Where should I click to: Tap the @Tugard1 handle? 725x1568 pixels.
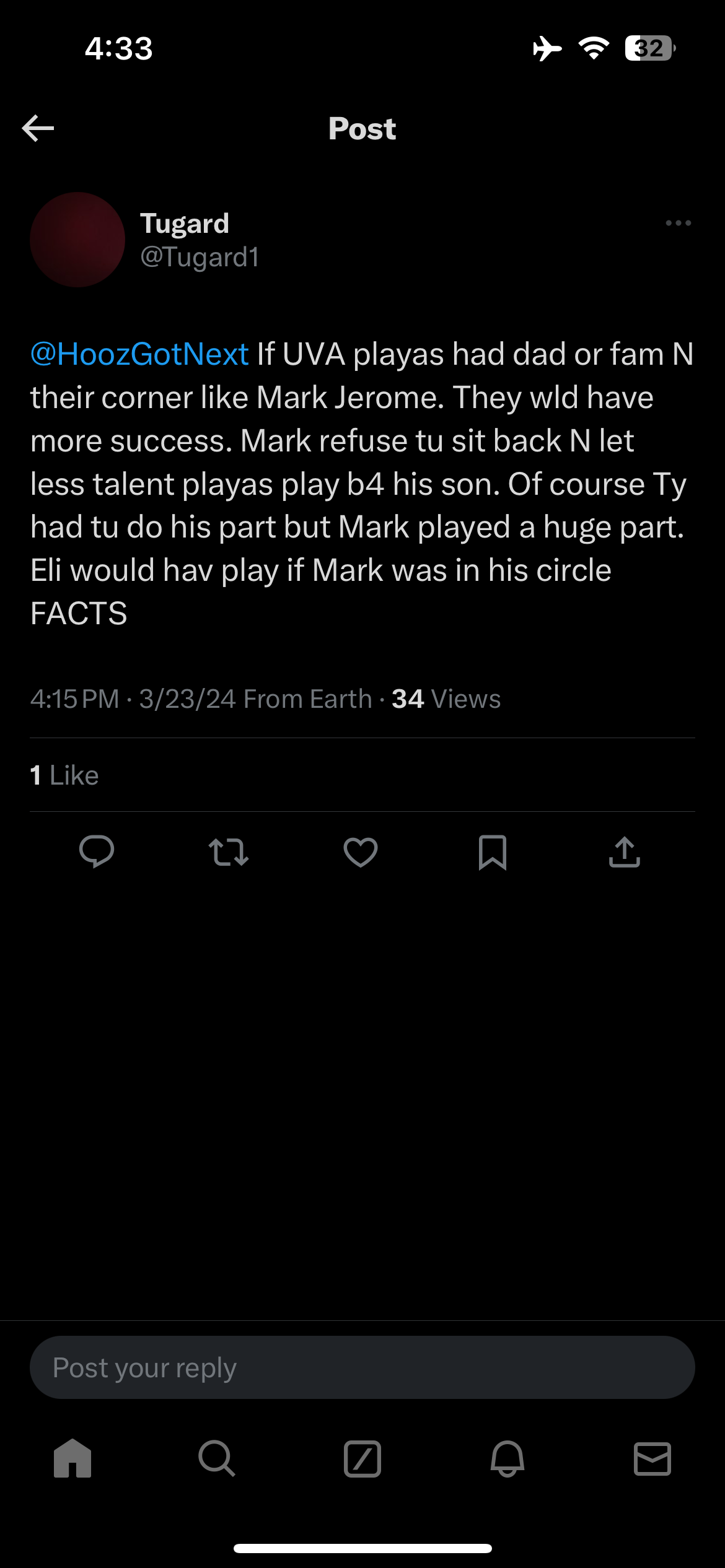(x=200, y=257)
